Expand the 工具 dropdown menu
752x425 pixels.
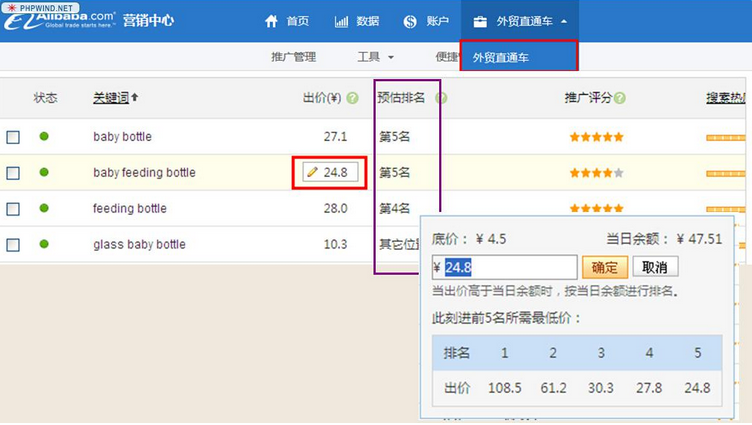point(376,57)
